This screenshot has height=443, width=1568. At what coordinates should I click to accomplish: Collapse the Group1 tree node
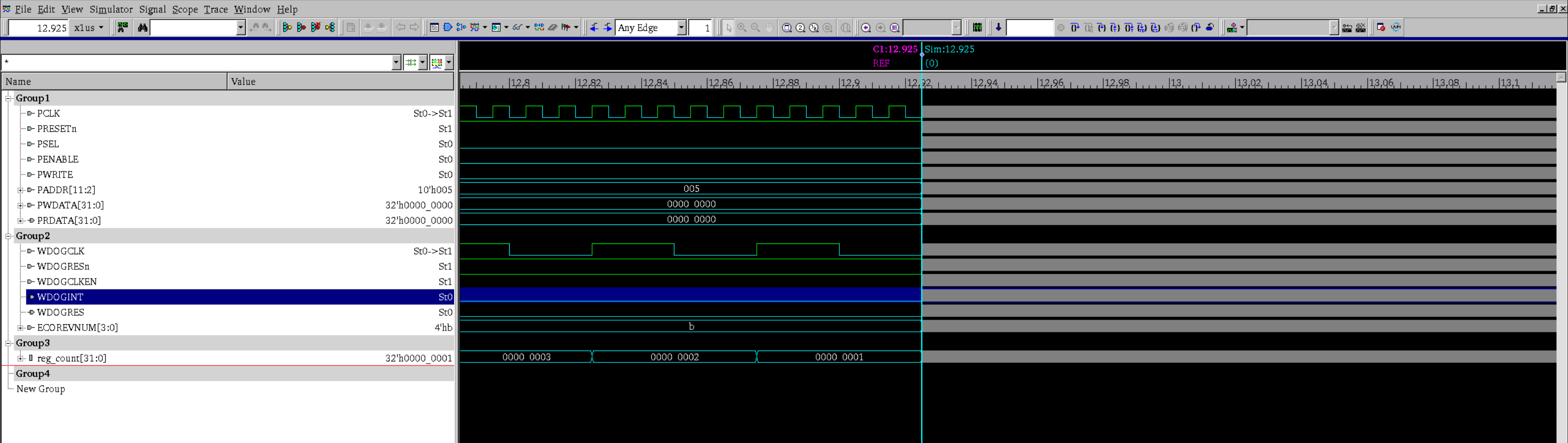click(9, 98)
